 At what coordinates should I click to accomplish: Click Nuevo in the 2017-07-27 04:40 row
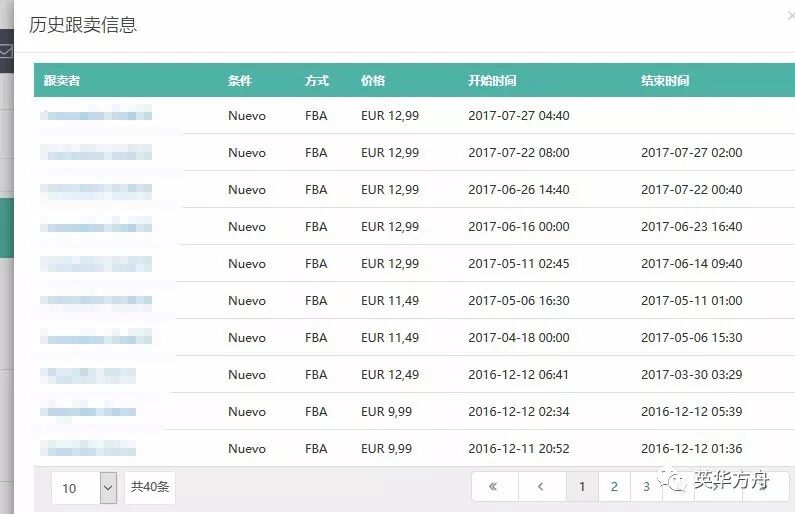247,116
